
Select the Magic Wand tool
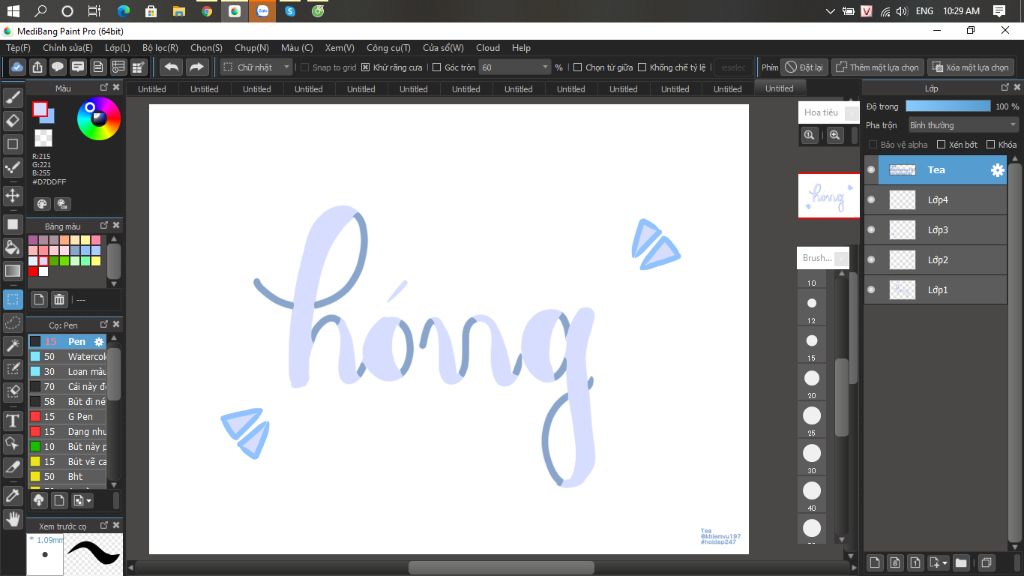pyautogui.click(x=12, y=345)
